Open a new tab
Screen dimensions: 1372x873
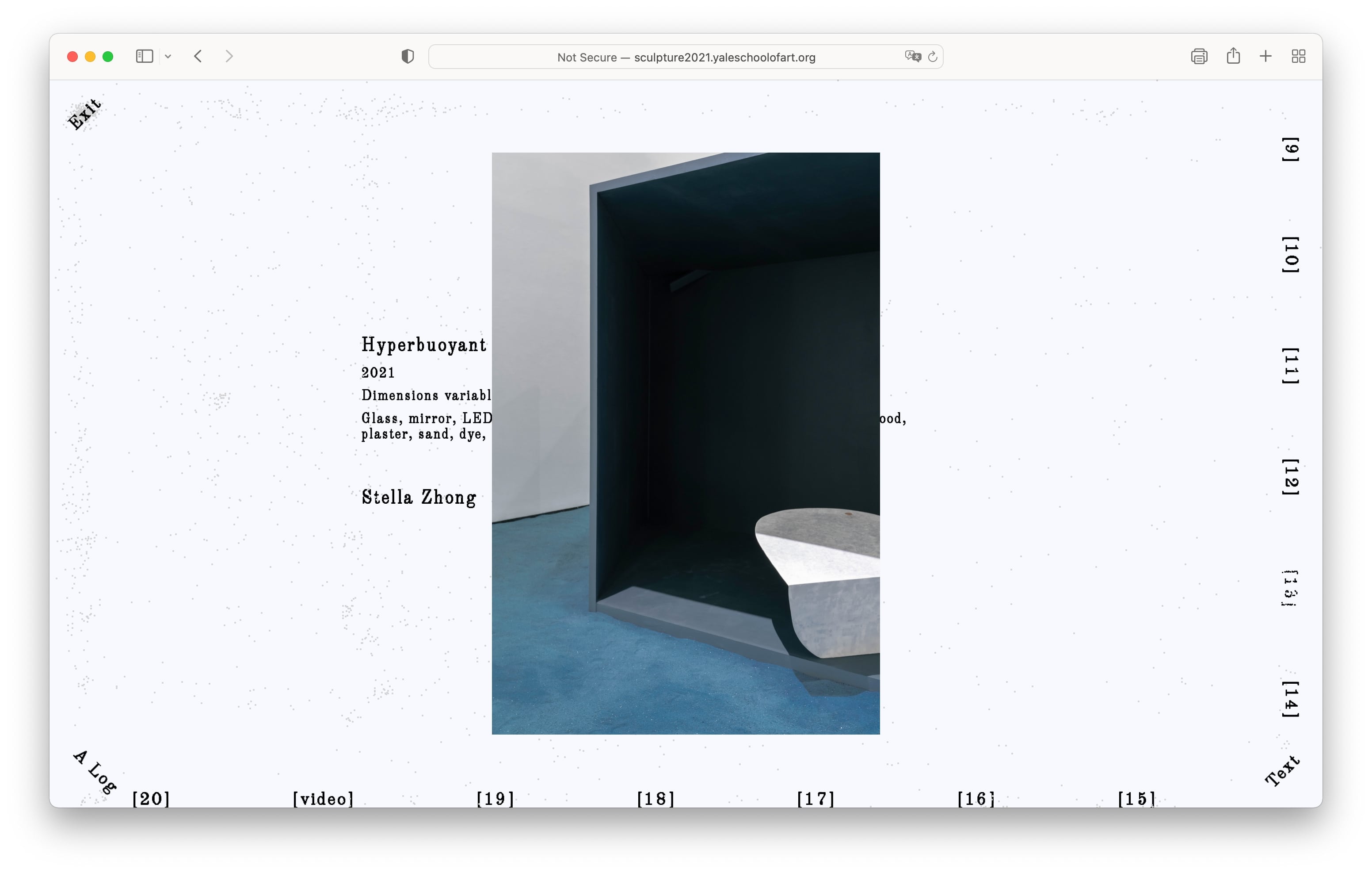1265,57
